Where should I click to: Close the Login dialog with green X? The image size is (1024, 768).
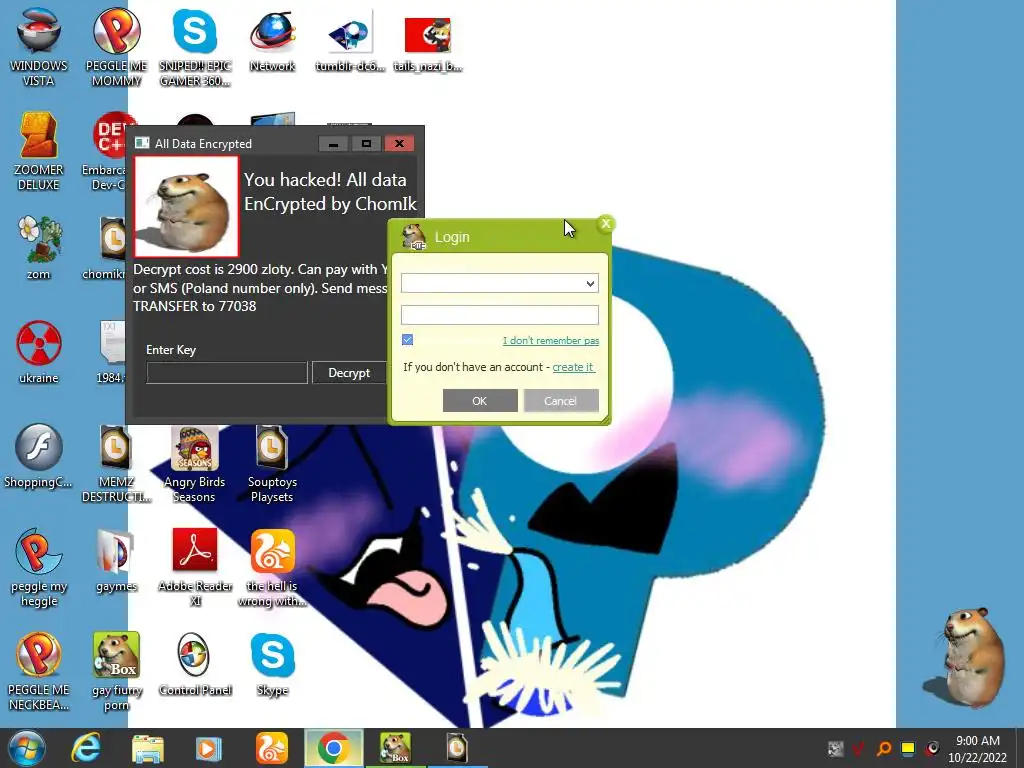click(605, 224)
